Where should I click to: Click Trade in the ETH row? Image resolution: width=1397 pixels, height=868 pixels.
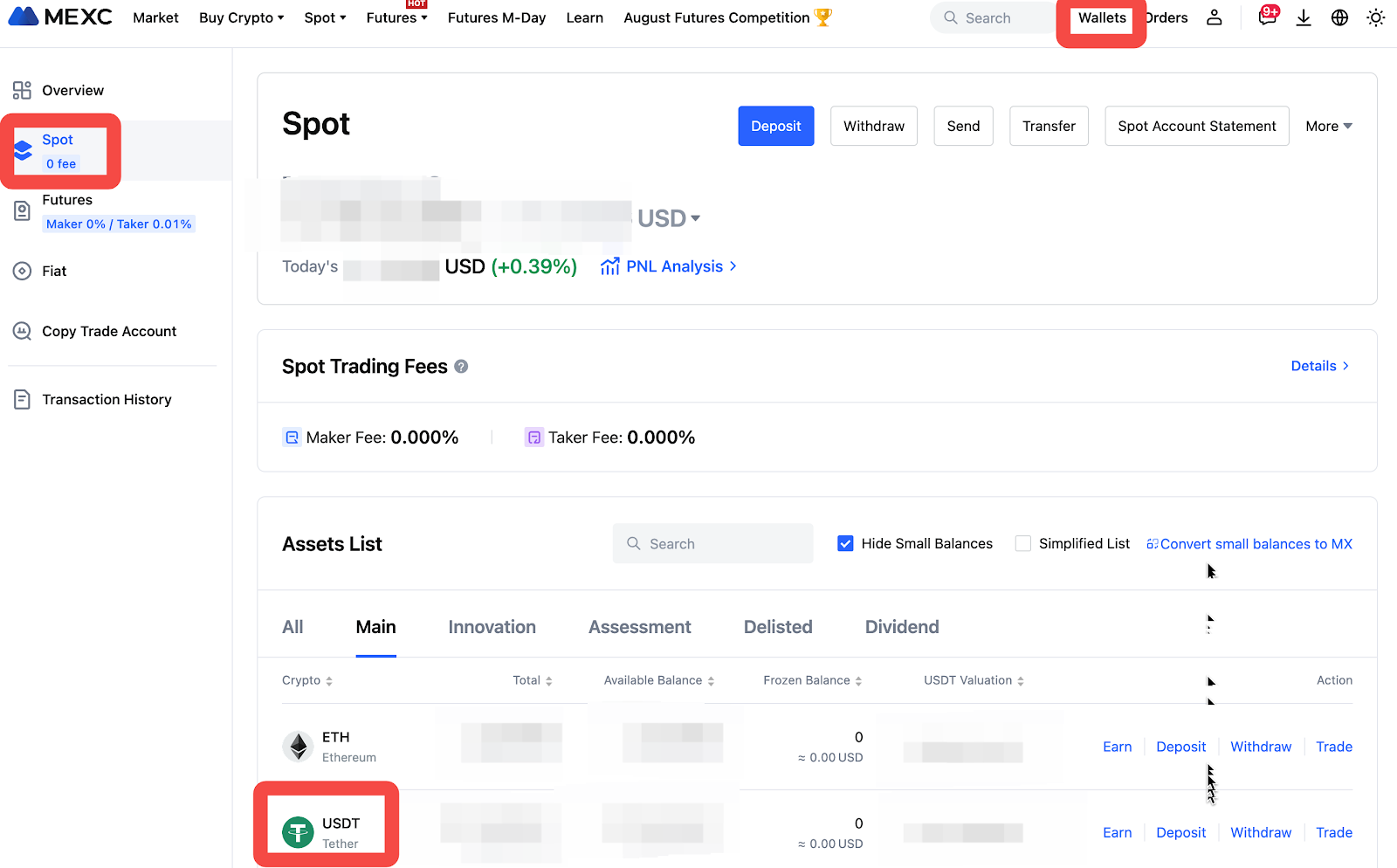click(x=1334, y=747)
